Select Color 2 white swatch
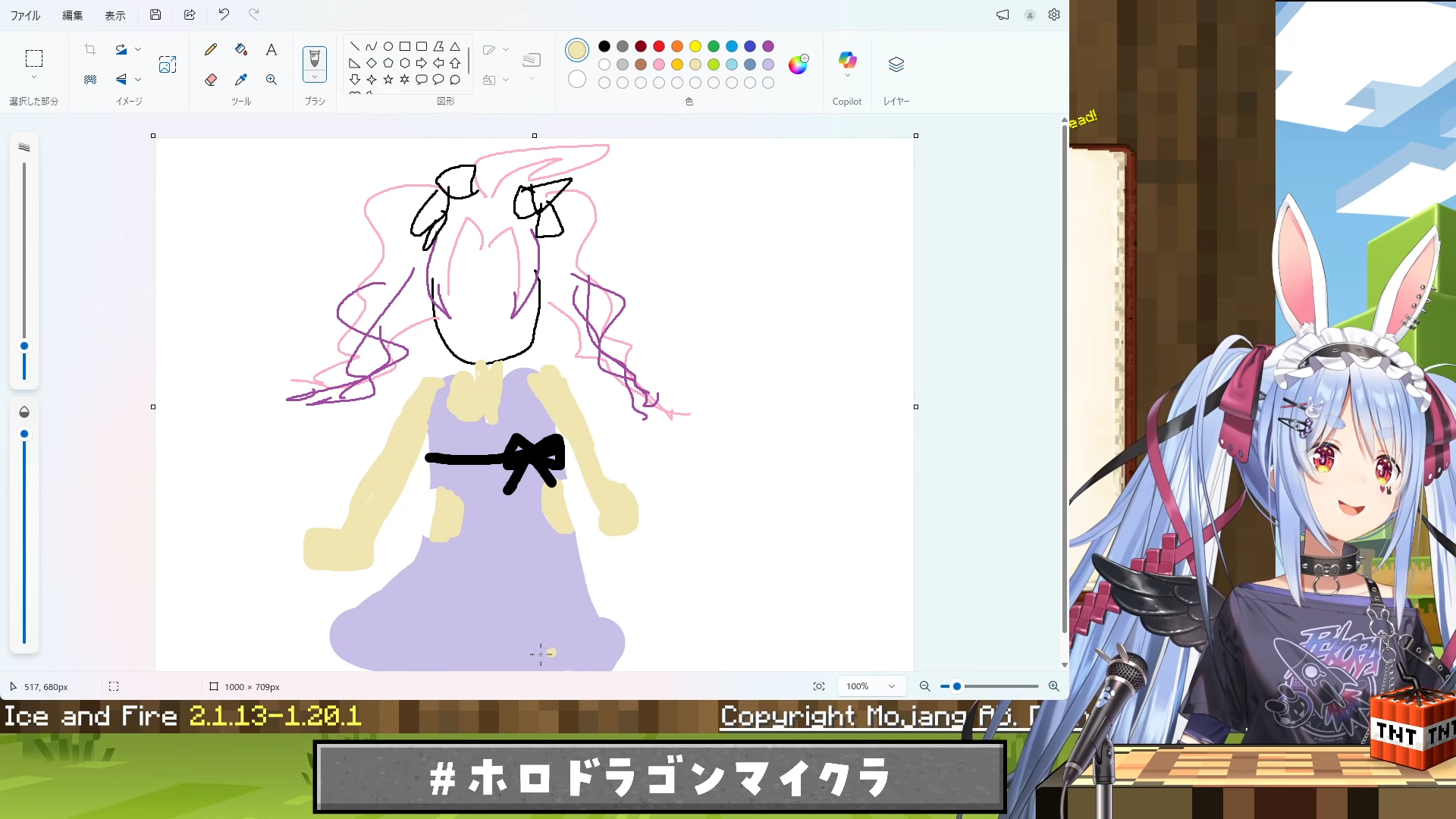Screen dimensions: 1456x819 tap(577, 79)
